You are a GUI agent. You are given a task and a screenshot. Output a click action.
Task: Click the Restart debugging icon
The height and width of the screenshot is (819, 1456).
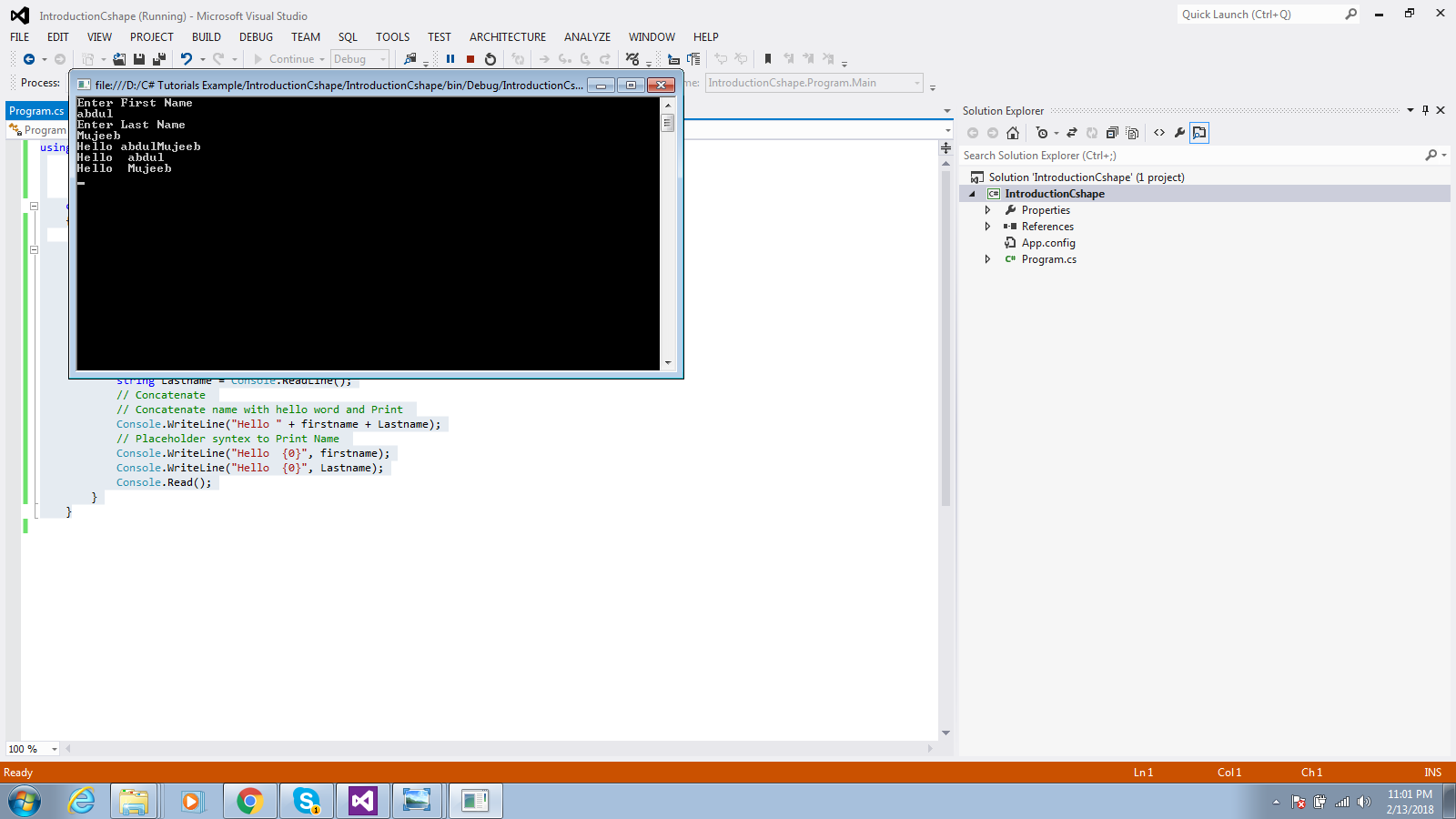click(490, 59)
